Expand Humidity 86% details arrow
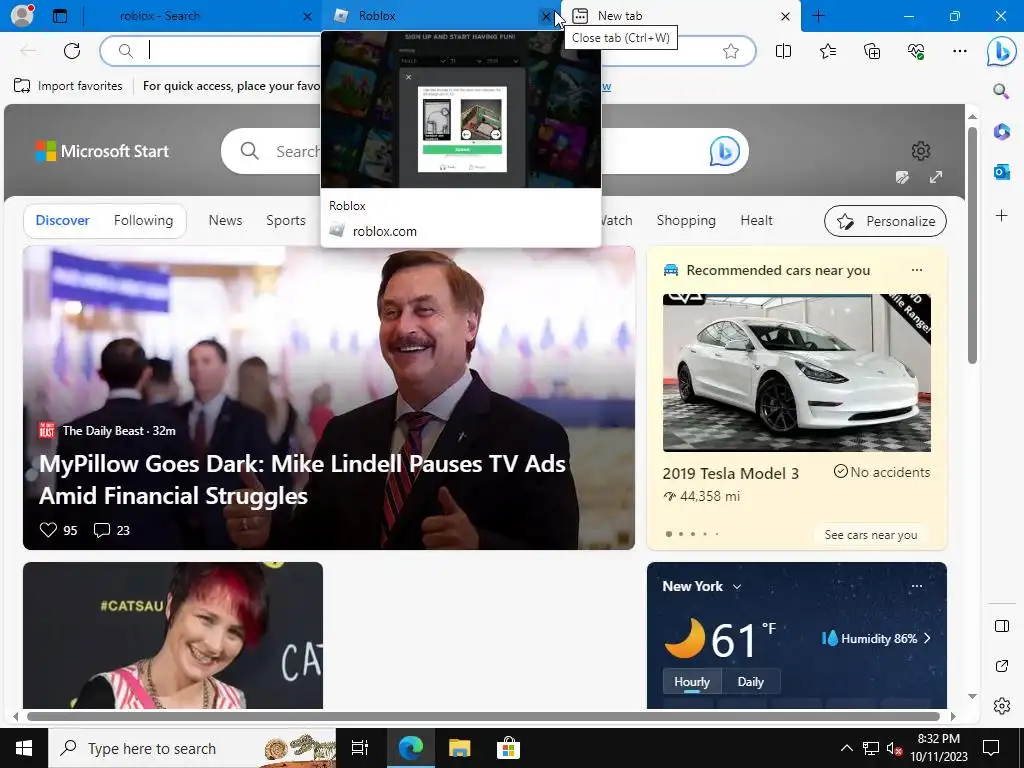 click(927, 638)
